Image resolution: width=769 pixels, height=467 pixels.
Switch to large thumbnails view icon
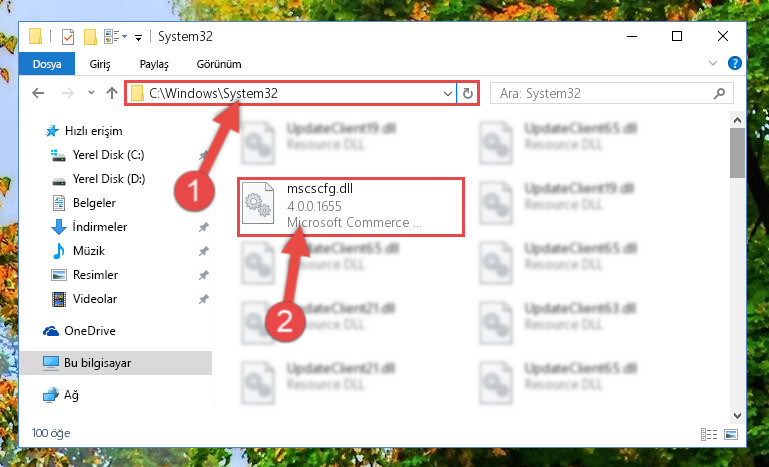[x=731, y=434]
